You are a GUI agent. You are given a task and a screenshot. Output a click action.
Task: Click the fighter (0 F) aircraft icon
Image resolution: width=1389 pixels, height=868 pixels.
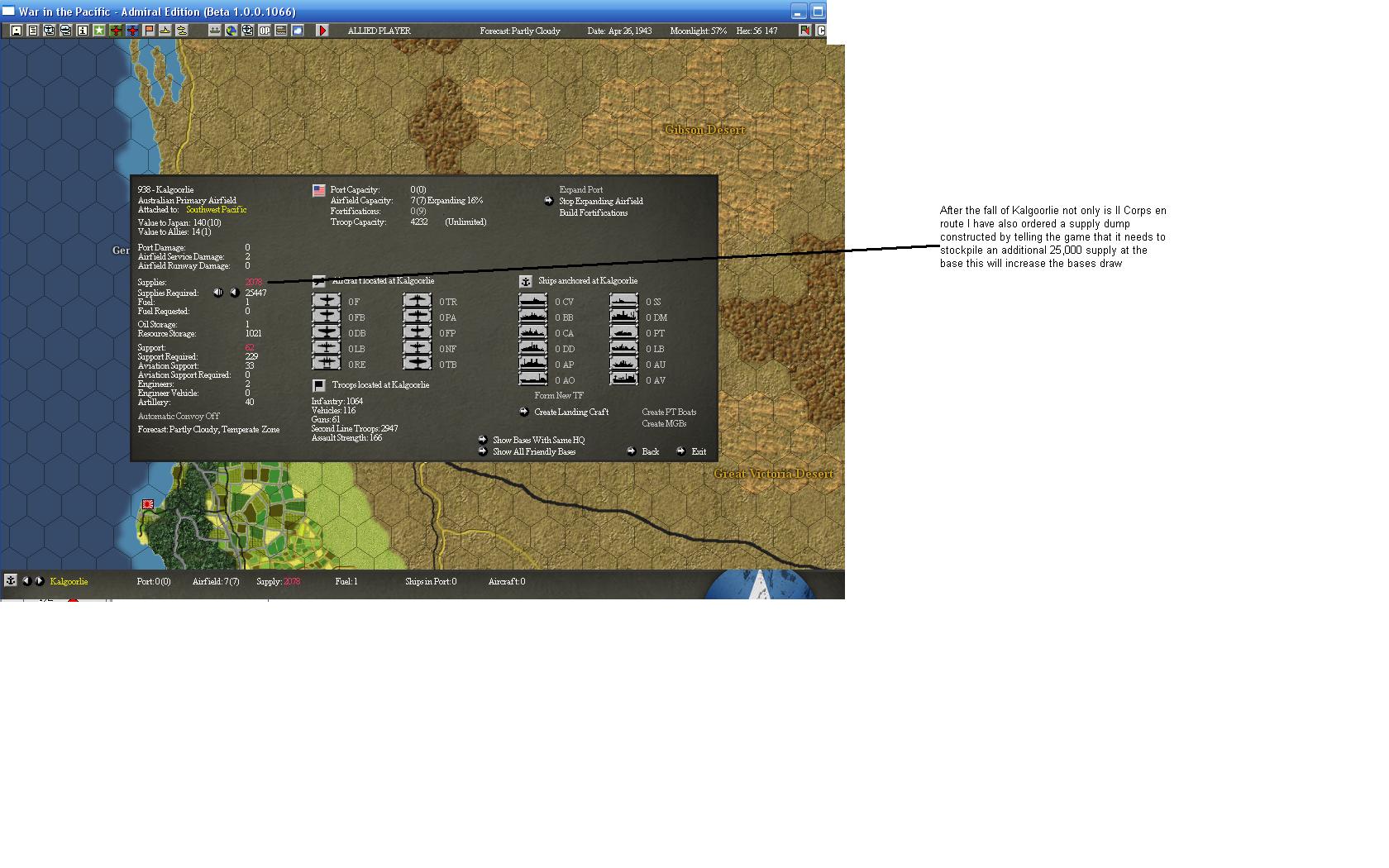[x=327, y=302]
